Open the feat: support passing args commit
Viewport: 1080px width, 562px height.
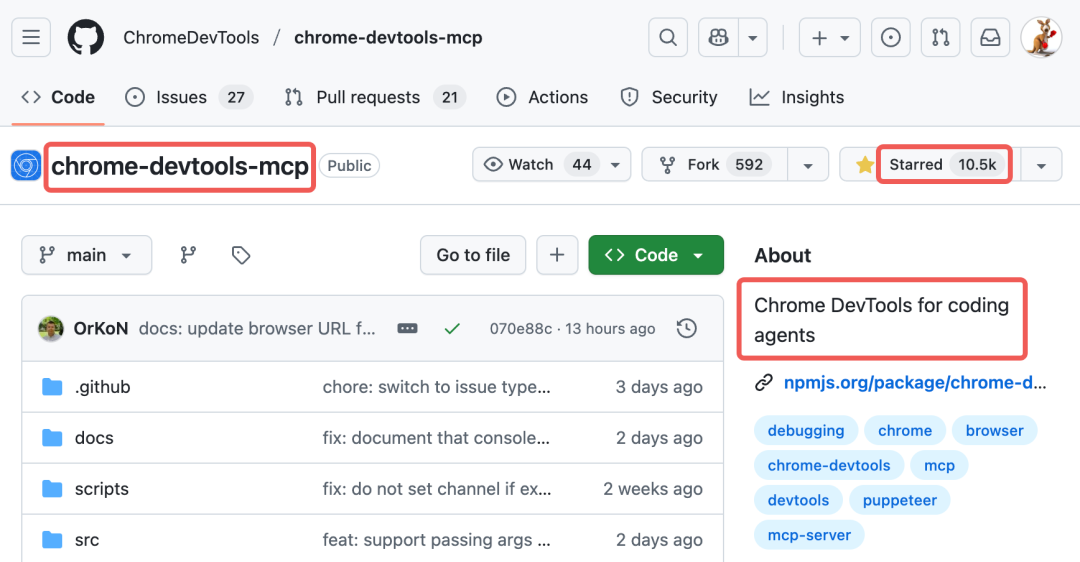click(437, 540)
